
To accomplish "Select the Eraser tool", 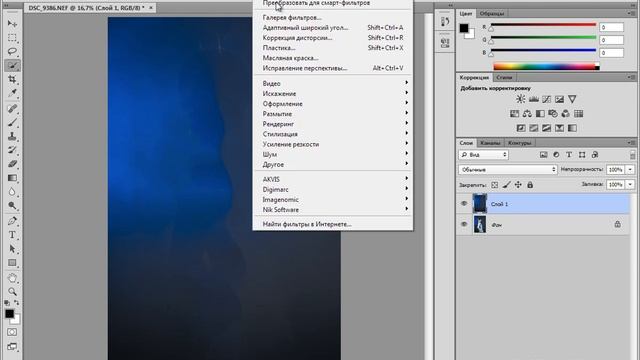I will [x=12, y=164].
